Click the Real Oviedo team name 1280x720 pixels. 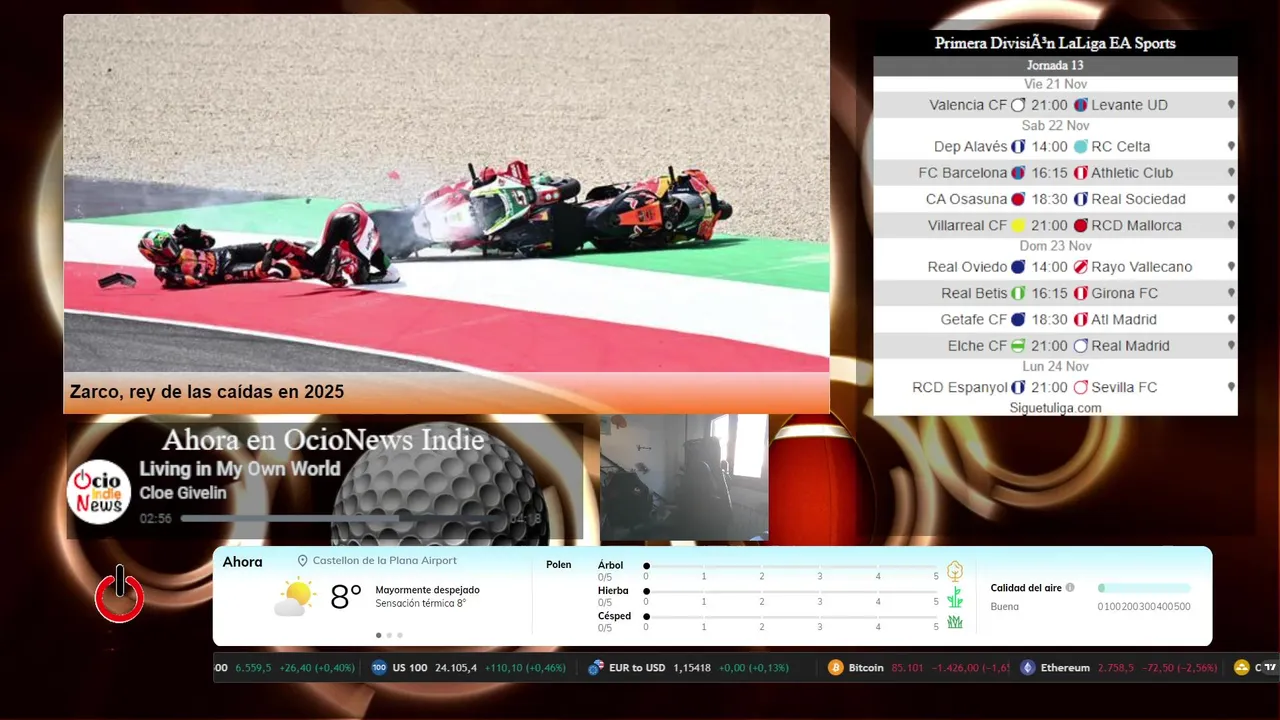(x=967, y=267)
